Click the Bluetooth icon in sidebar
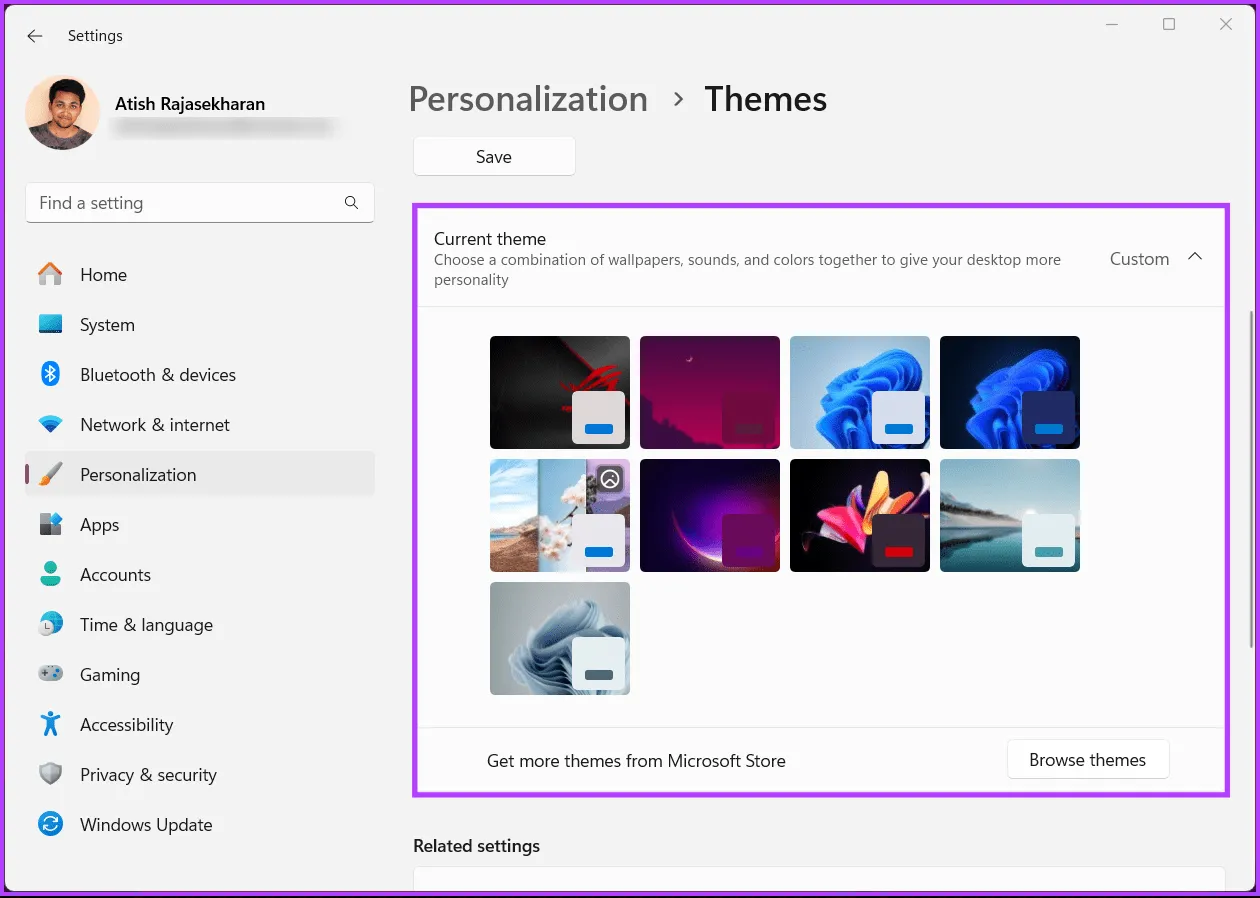 50,374
